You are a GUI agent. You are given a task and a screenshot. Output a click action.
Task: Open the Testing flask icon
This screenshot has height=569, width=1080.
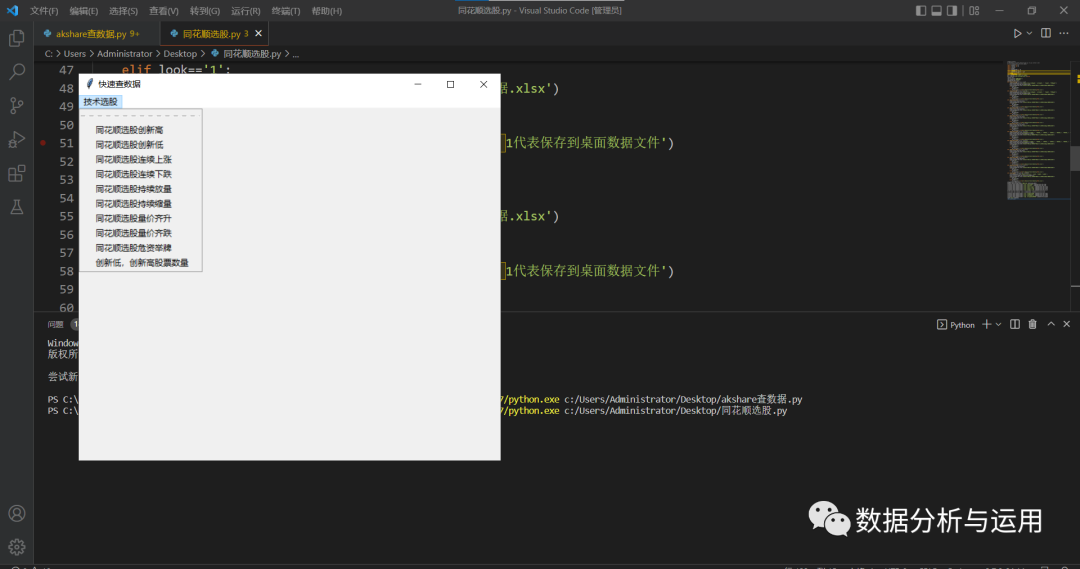[17, 207]
